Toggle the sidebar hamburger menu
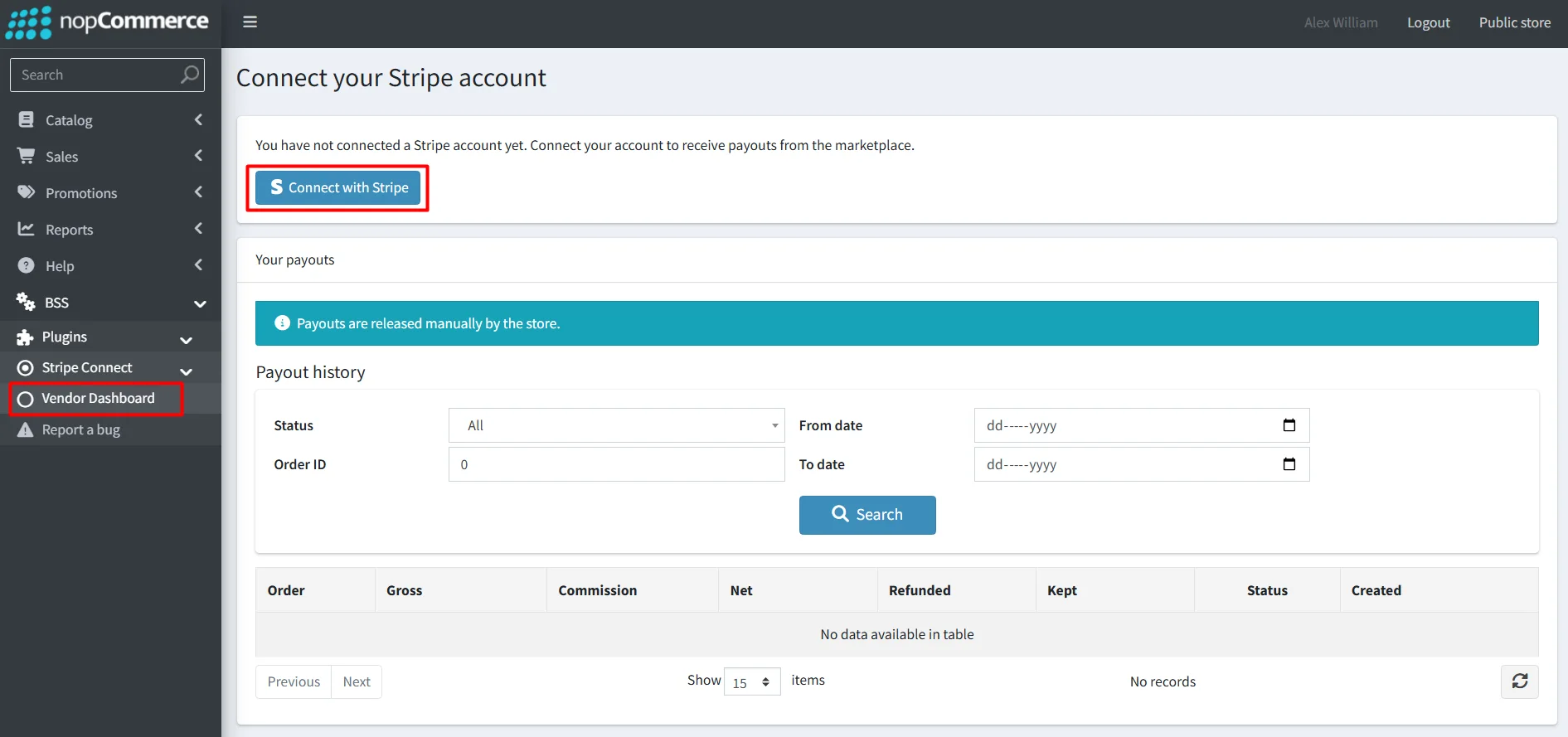1568x737 pixels. click(x=250, y=22)
